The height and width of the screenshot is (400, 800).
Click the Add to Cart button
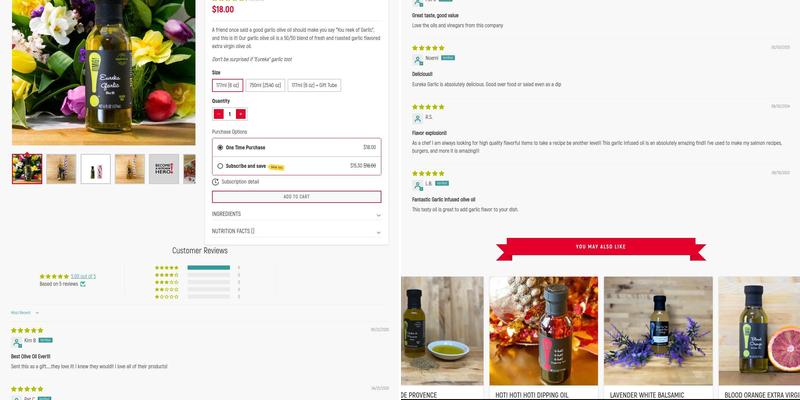[x=296, y=197]
